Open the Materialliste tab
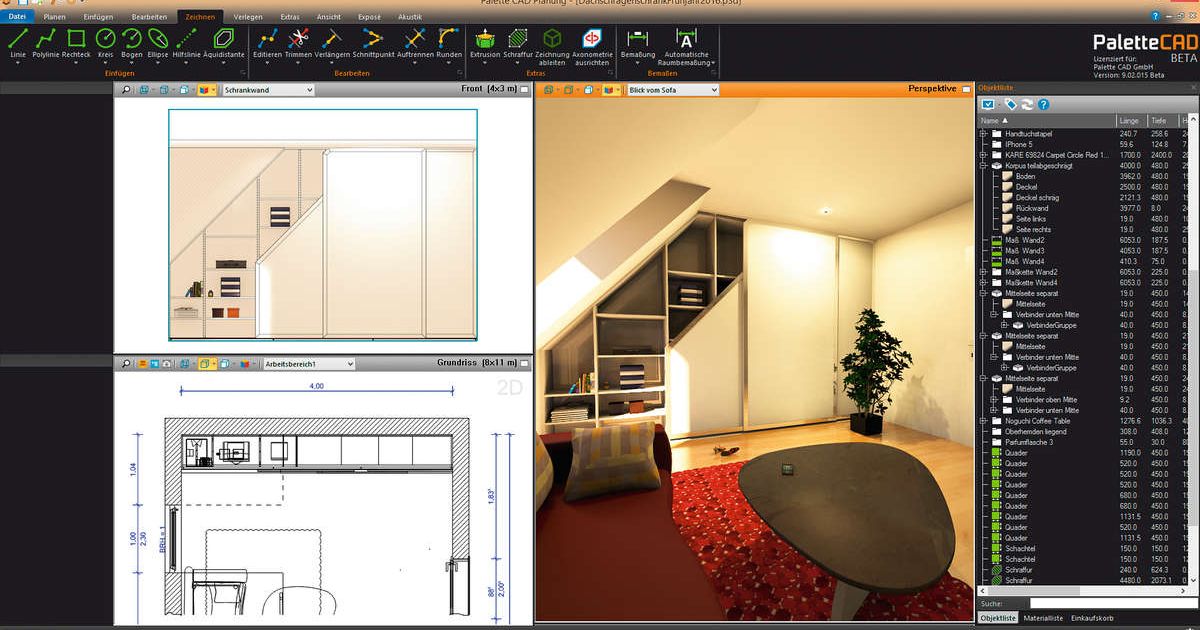The image size is (1200, 630). [x=1043, y=619]
